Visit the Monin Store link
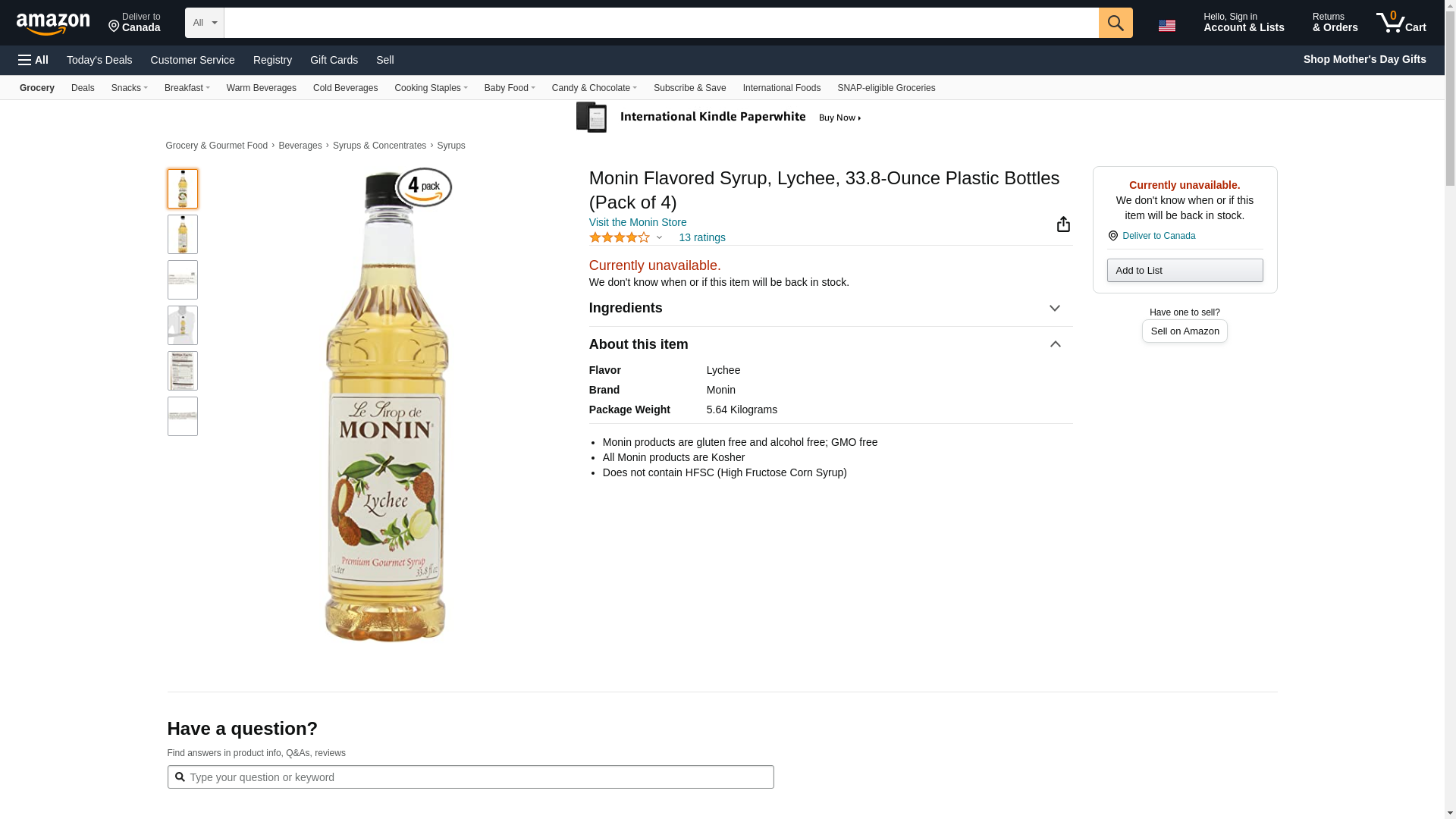This screenshot has height=819, width=1456. (x=637, y=222)
